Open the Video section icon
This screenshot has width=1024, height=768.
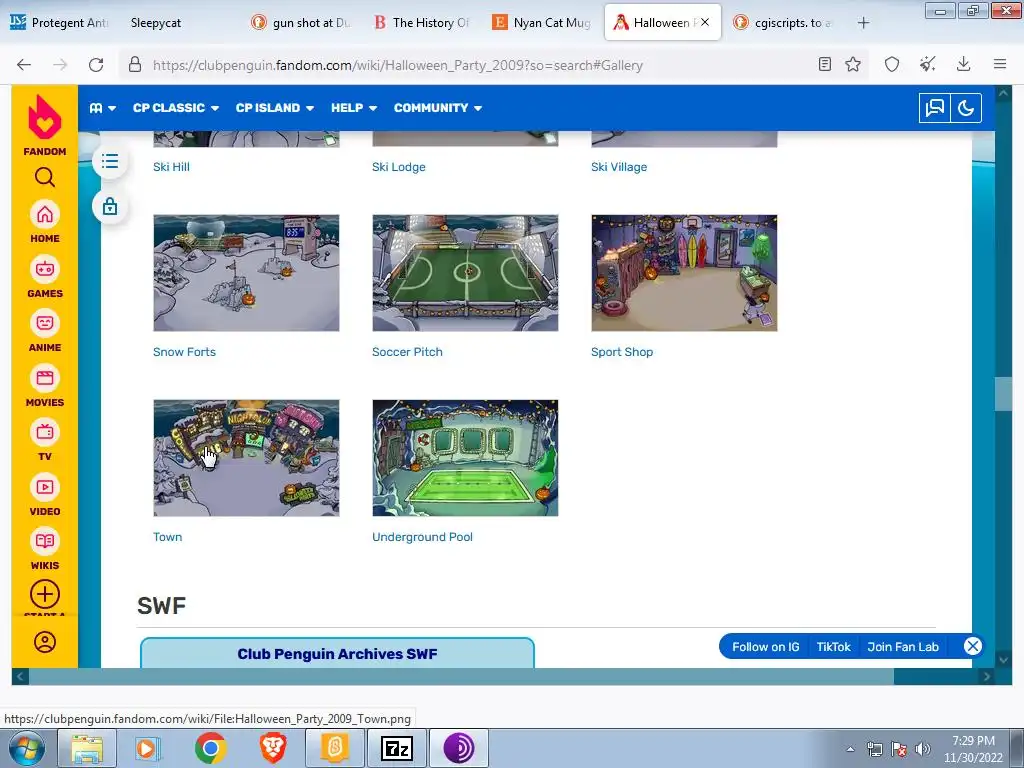(44, 487)
